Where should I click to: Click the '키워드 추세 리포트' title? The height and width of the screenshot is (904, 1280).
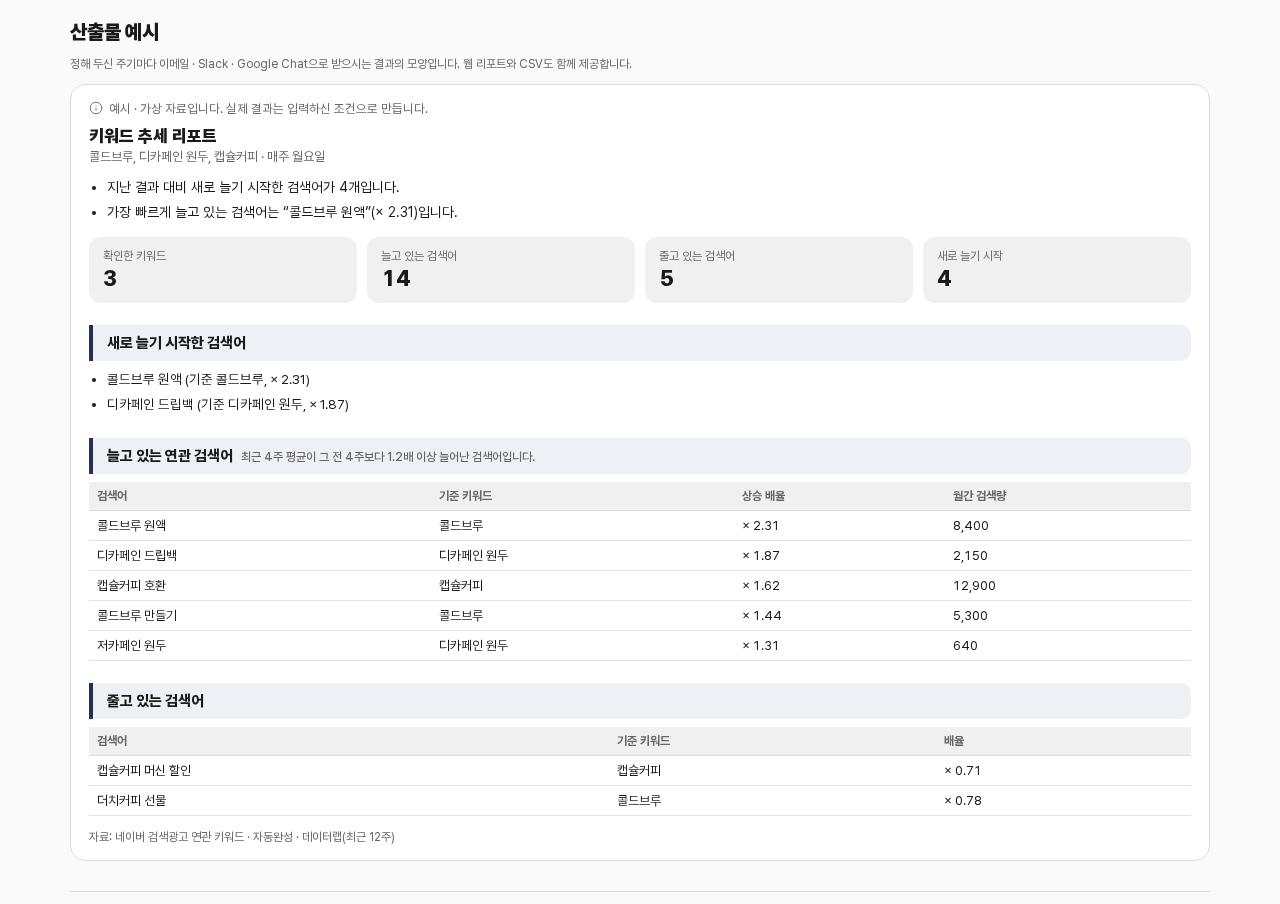152,135
